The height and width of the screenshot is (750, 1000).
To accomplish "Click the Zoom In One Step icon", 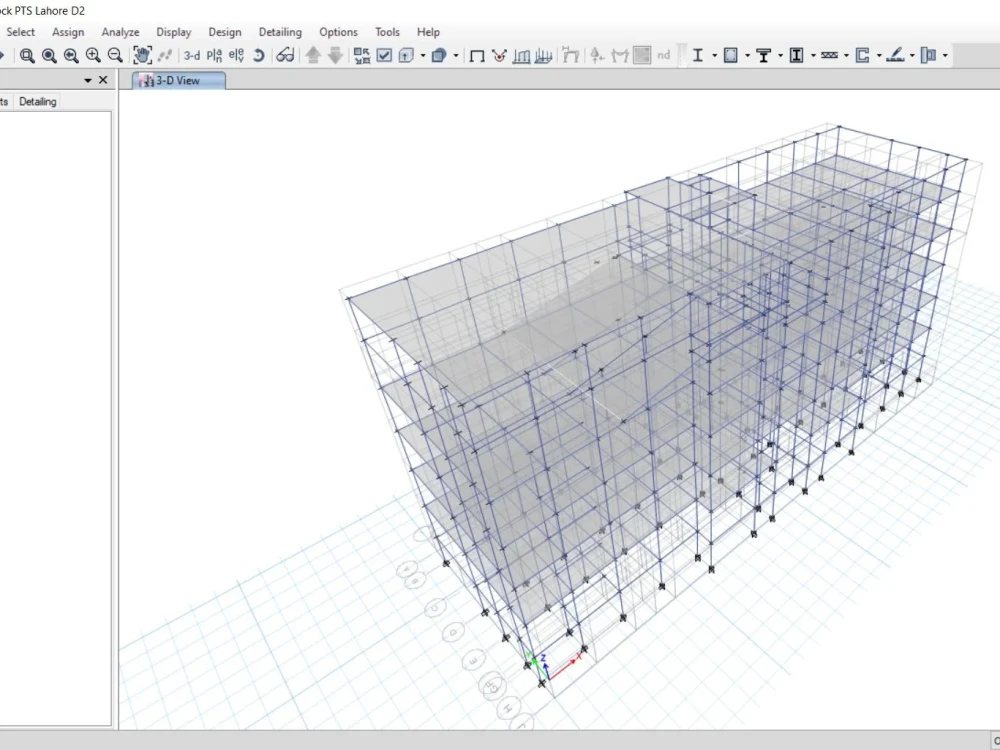I will click(92, 55).
